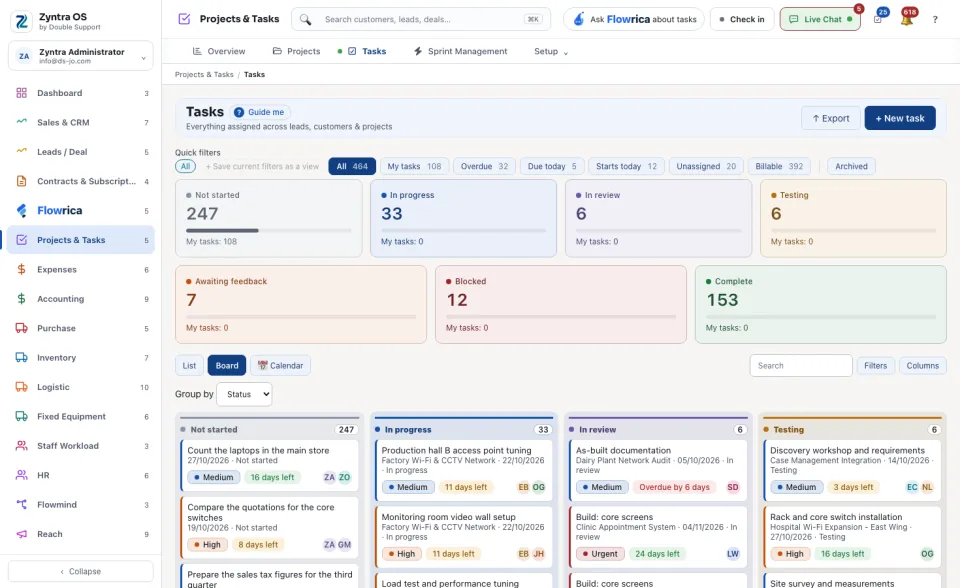Screen dimensions: 960x588
Task: Click the Staff Workload people icon
Action: click(x=21, y=446)
